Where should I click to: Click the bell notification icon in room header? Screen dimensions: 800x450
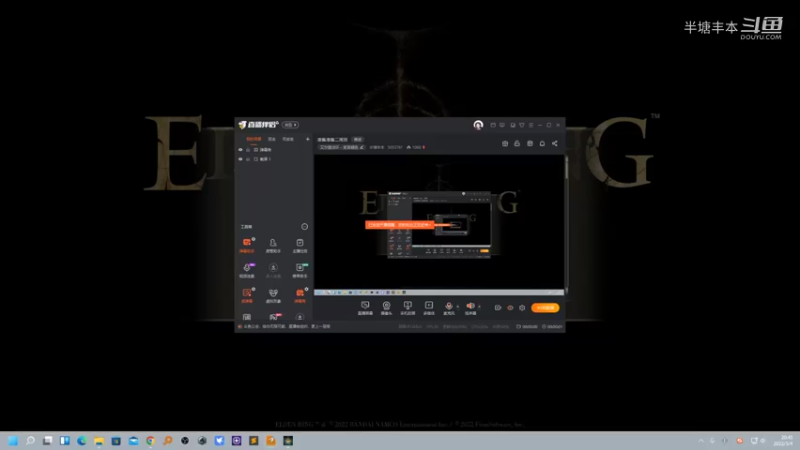pyautogui.click(x=542, y=143)
